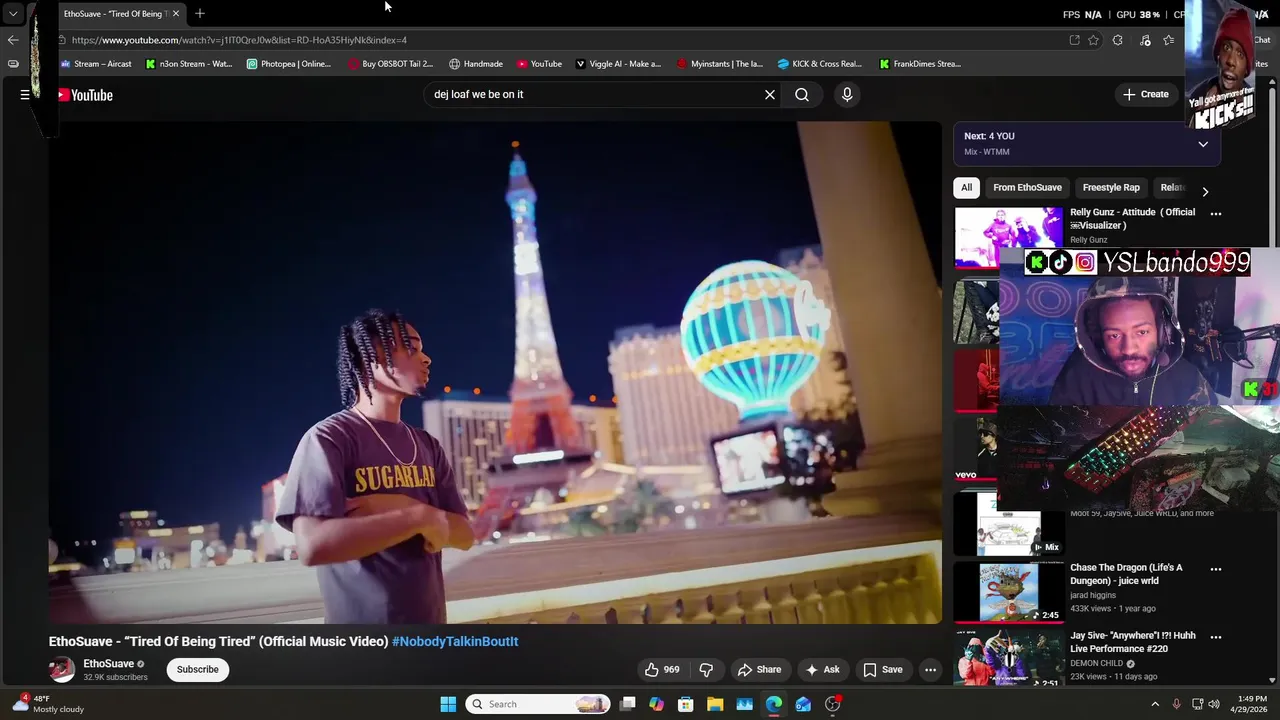Open EthoSuave channel name link
This screenshot has width=1280, height=720.
(108, 664)
